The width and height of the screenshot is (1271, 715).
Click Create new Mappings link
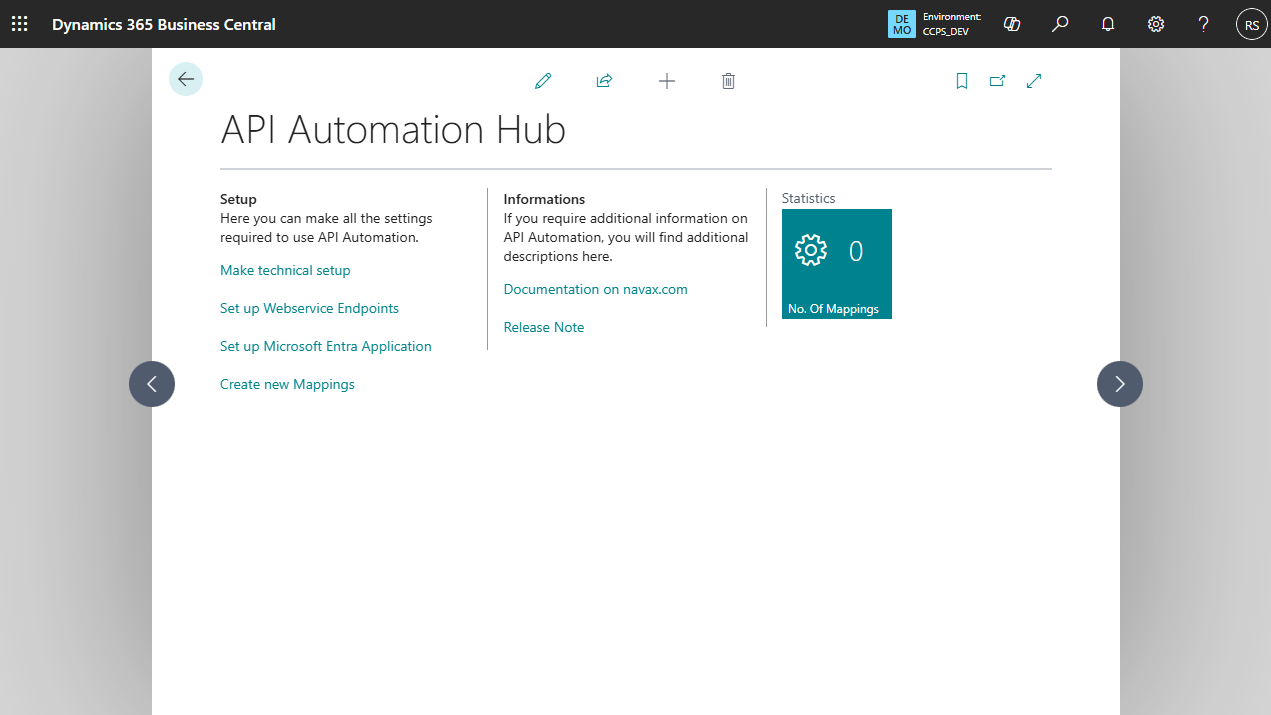click(x=287, y=384)
